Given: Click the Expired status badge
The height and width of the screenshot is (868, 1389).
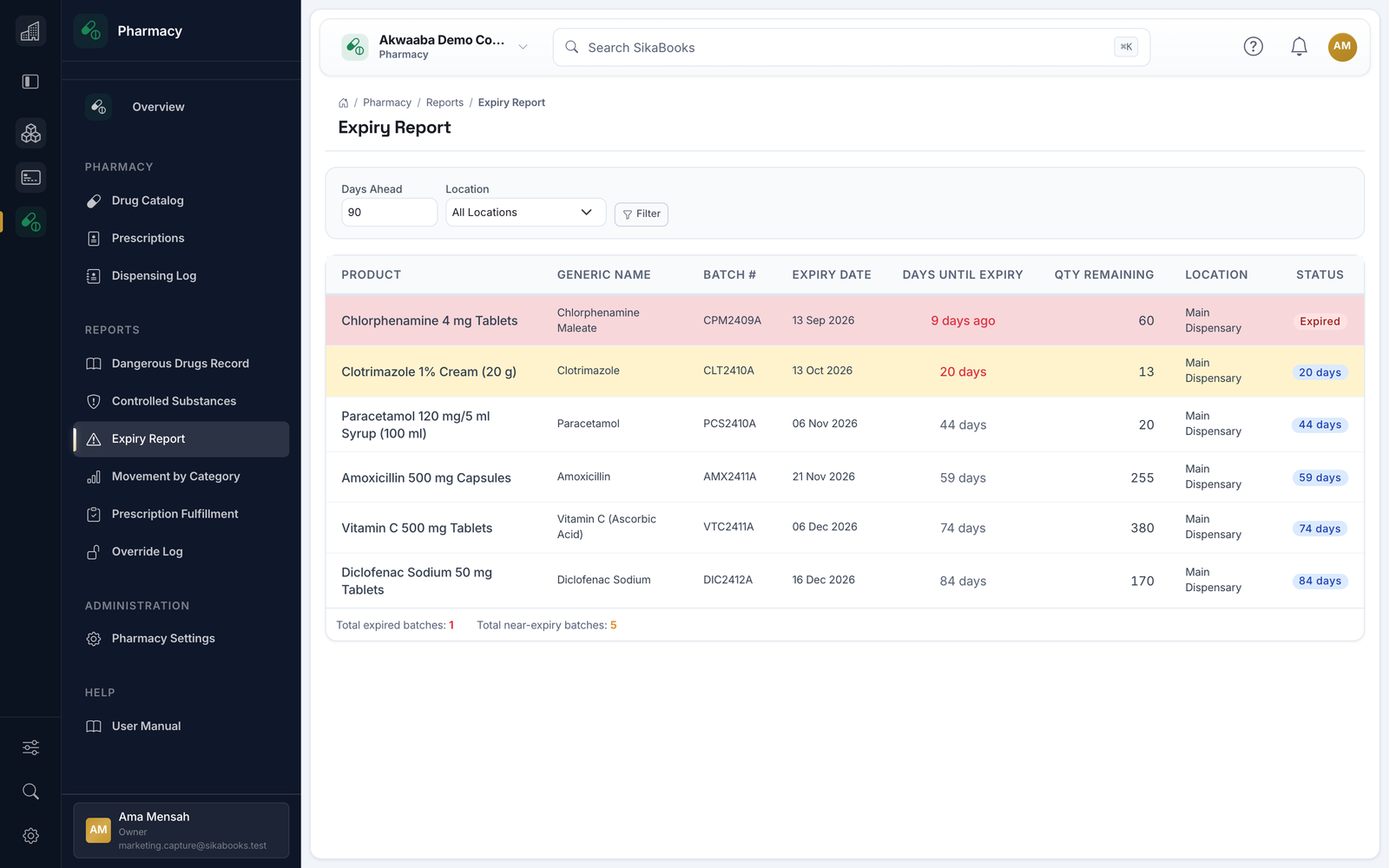Looking at the screenshot, I should click(x=1320, y=321).
